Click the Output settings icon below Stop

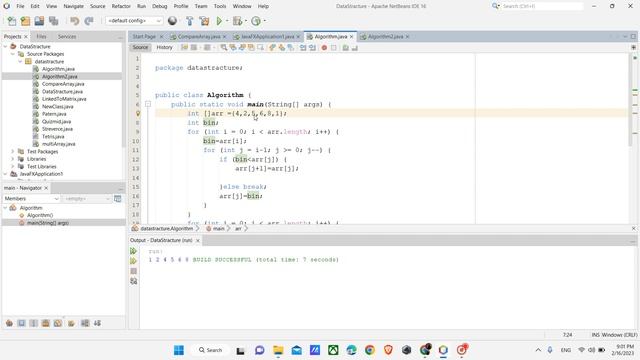coord(133,281)
